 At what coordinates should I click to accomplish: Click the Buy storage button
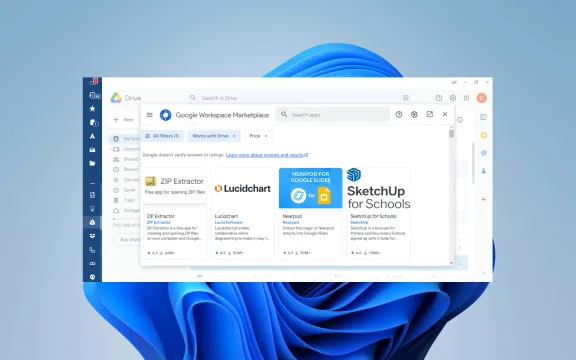click(127, 240)
